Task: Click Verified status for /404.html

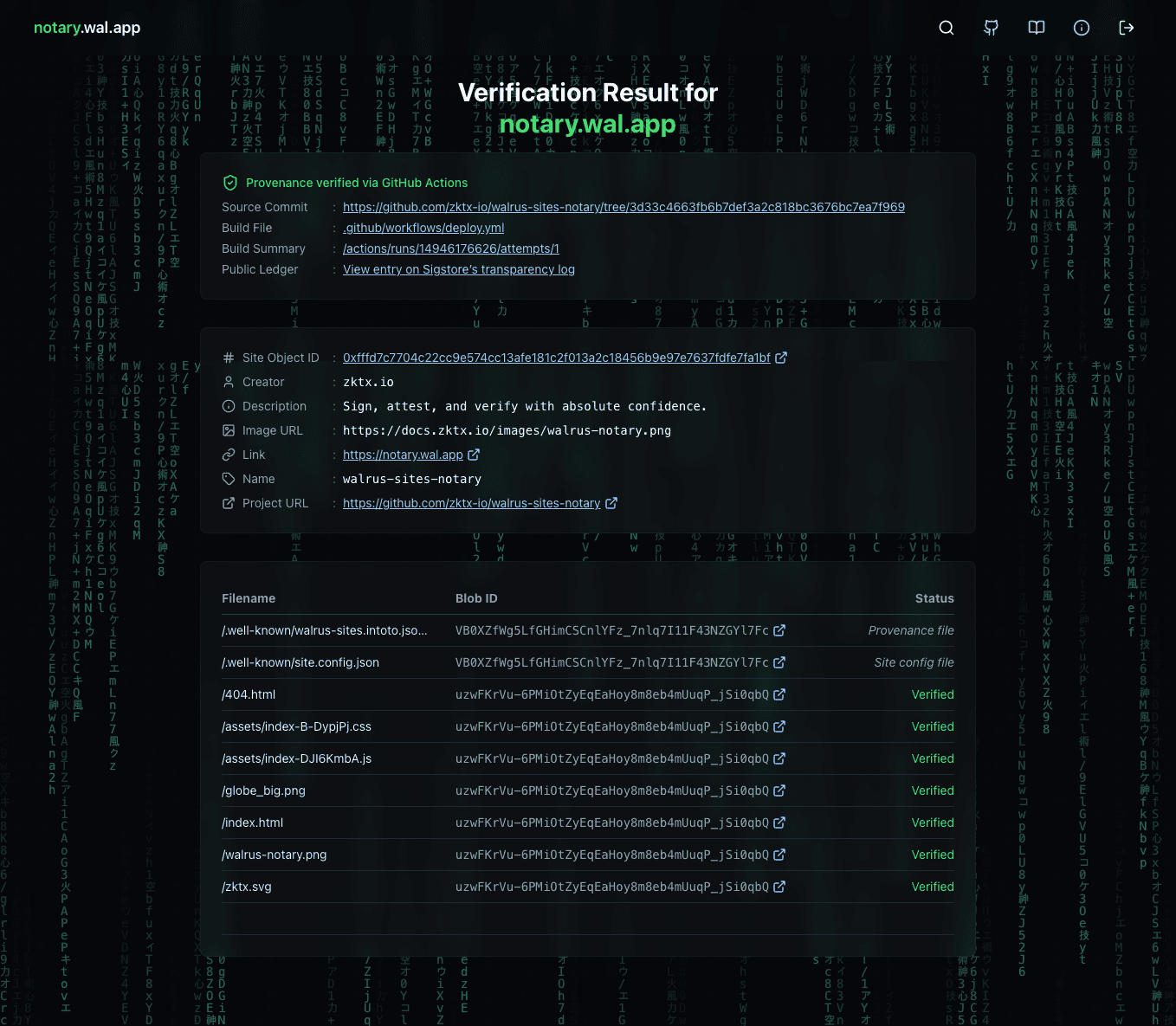Action: tap(933, 694)
